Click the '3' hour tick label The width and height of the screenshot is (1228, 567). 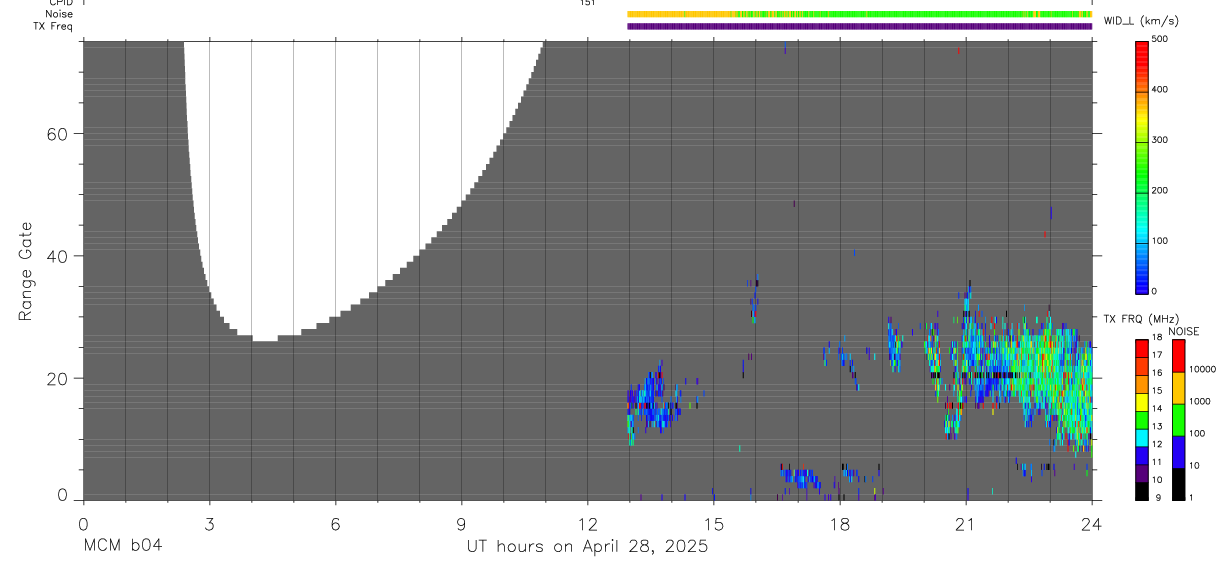(209, 524)
